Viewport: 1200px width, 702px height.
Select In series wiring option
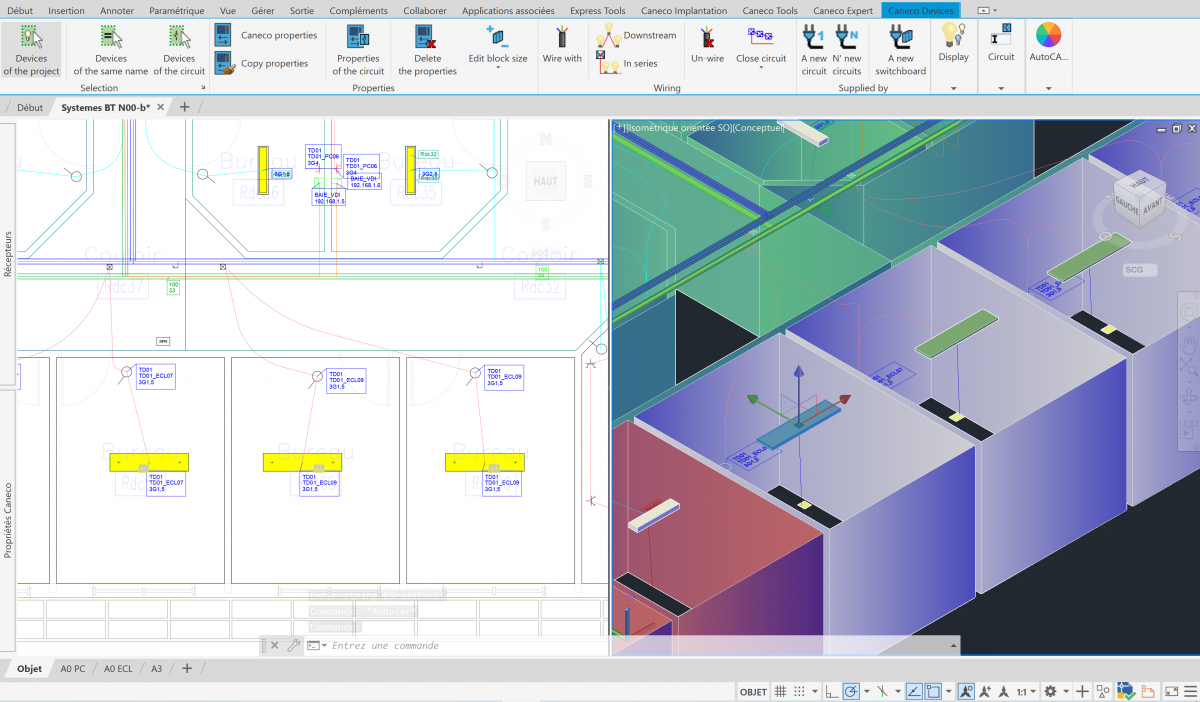pyautogui.click(x=627, y=63)
